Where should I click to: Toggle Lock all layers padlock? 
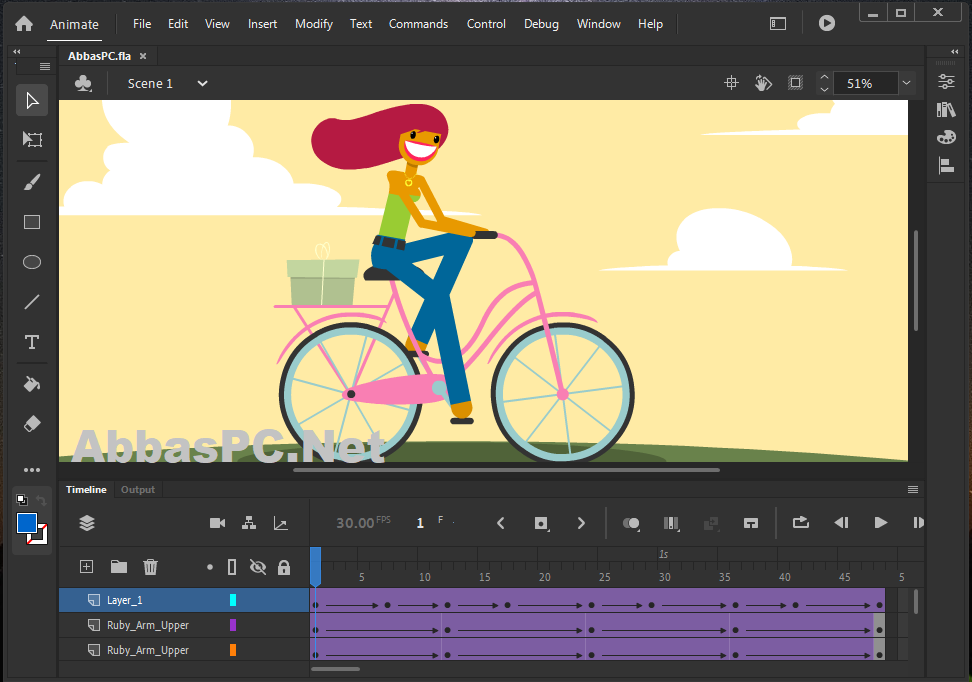pos(284,567)
